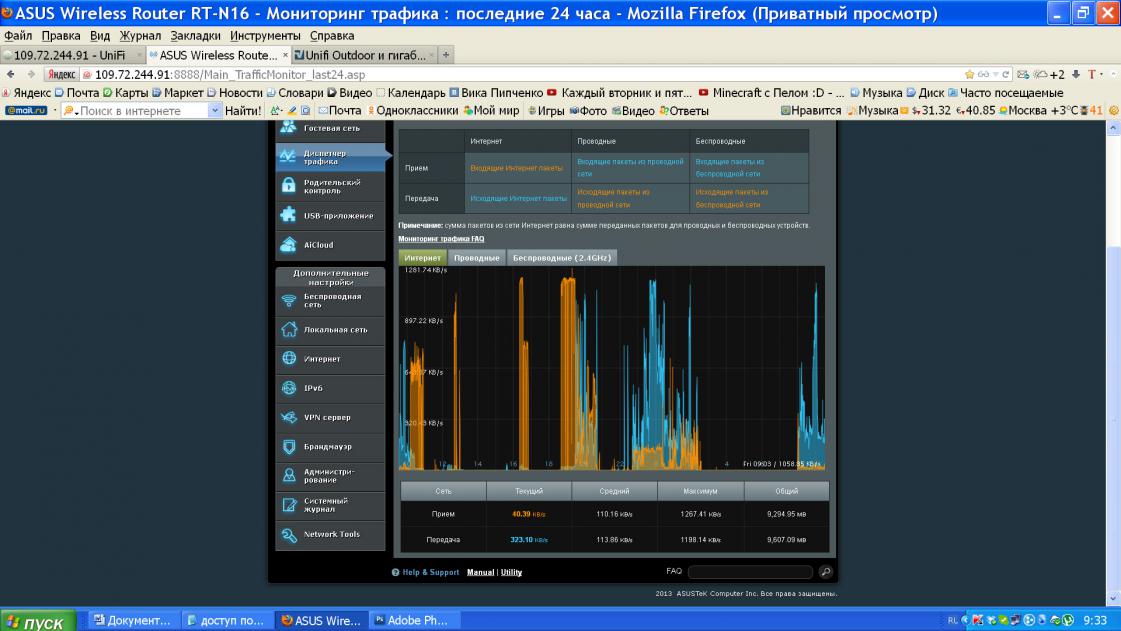Viewport: 1121px width, 631px height.
Task: Open Adobe Photoshop from the taskbar
Action: coord(410,621)
